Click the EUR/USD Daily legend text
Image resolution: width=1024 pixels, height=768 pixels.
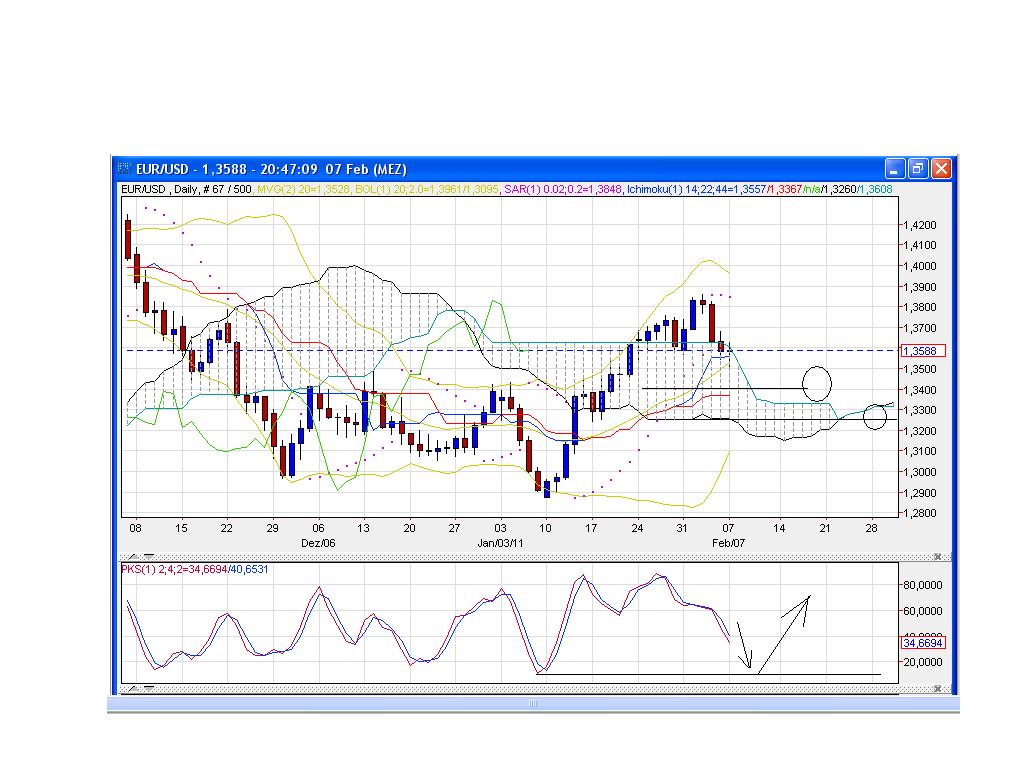[160, 187]
